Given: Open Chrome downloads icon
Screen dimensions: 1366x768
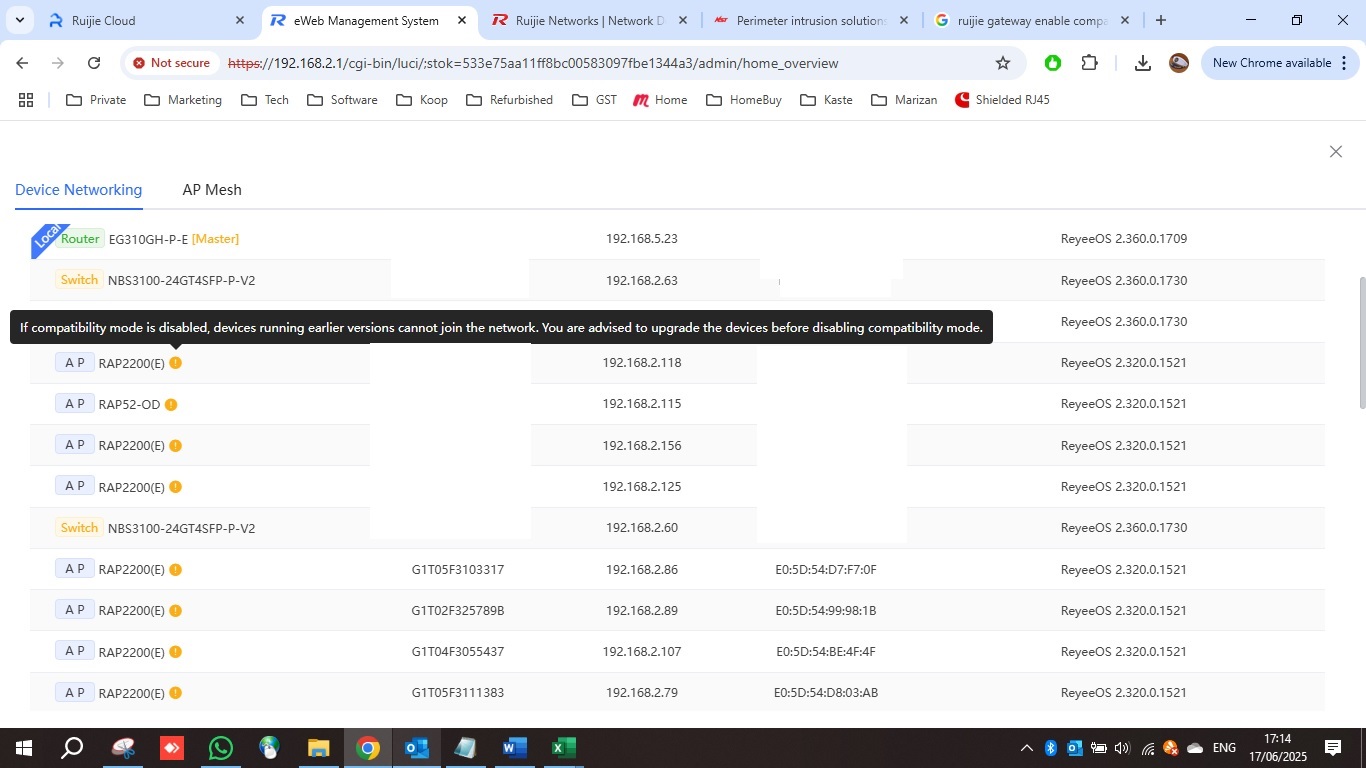Looking at the screenshot, I should click(1142, 63).
